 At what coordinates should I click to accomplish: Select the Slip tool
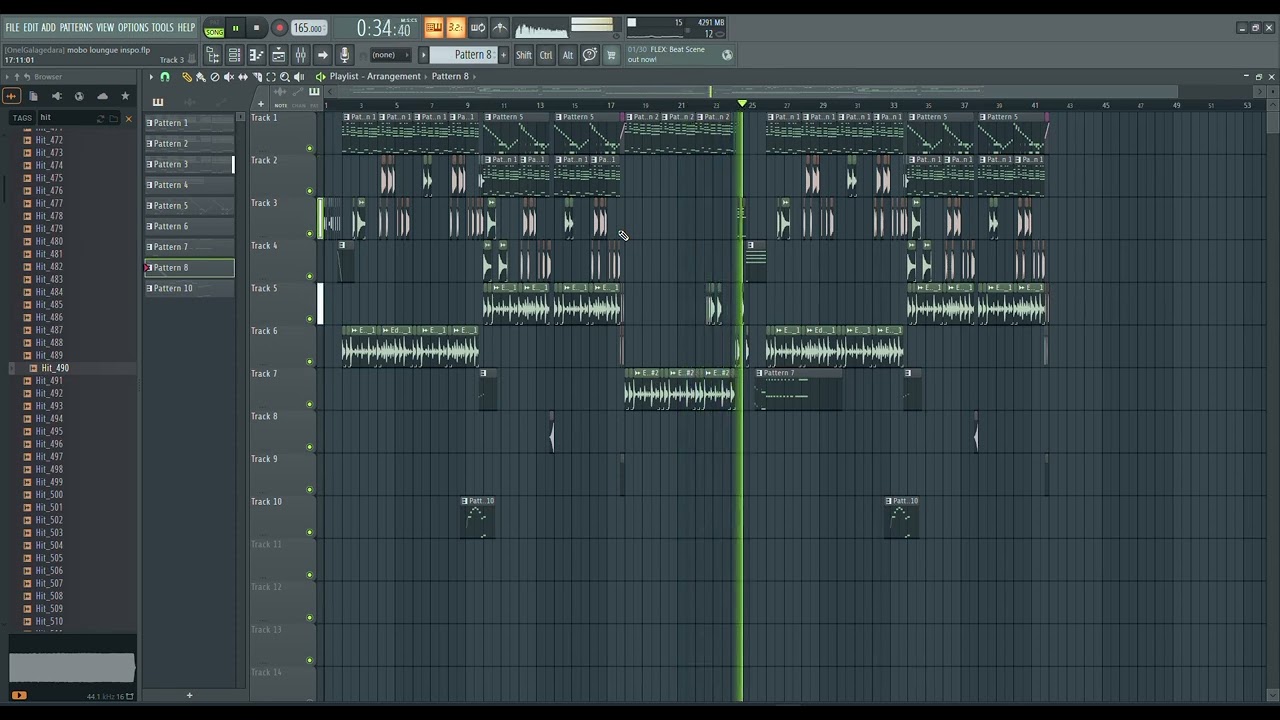pyautogui.click(x=242, y=77)
